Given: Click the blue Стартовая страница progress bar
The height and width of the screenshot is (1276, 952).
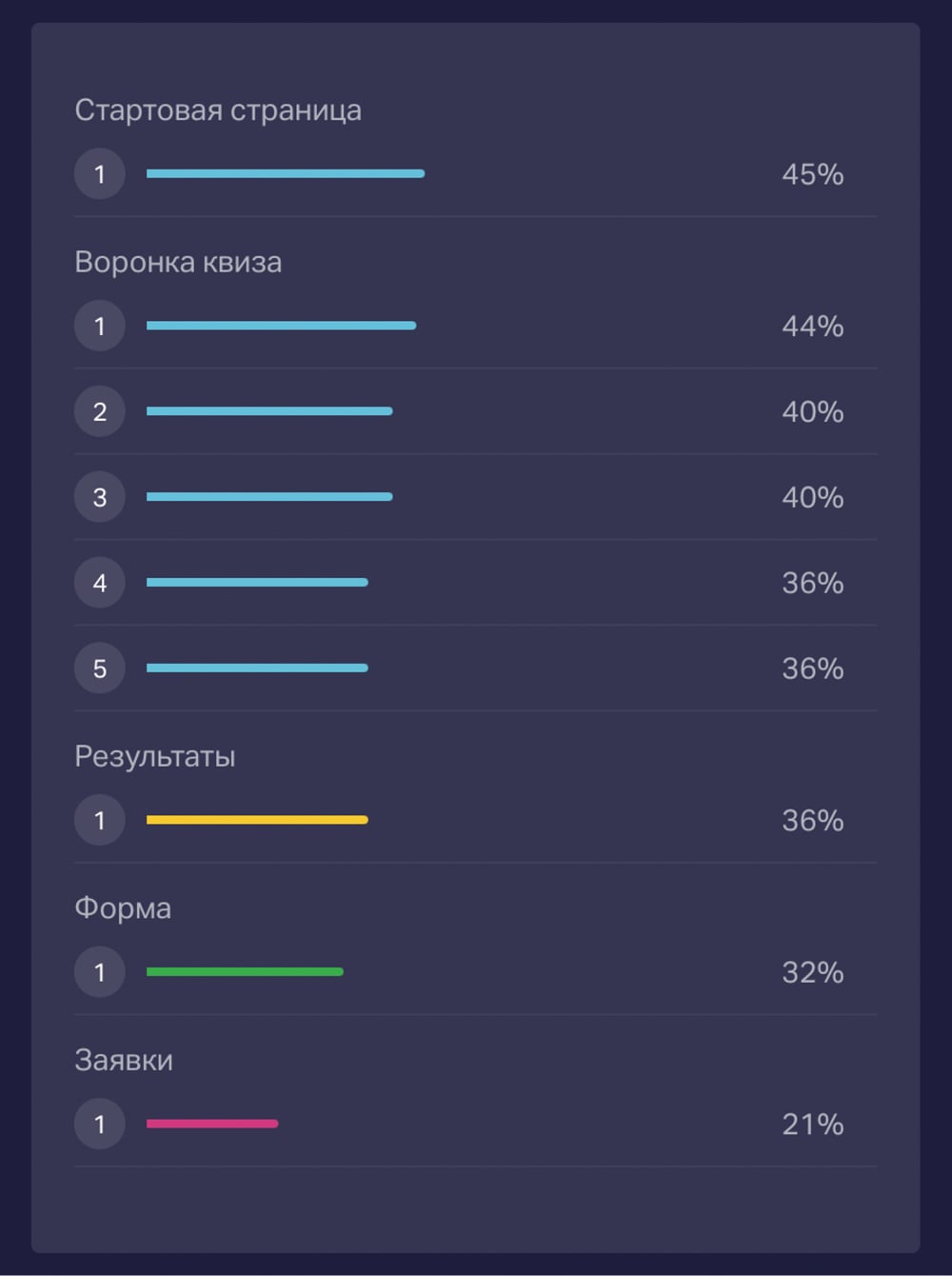Looking at the screenshot, I should point(286,173).
